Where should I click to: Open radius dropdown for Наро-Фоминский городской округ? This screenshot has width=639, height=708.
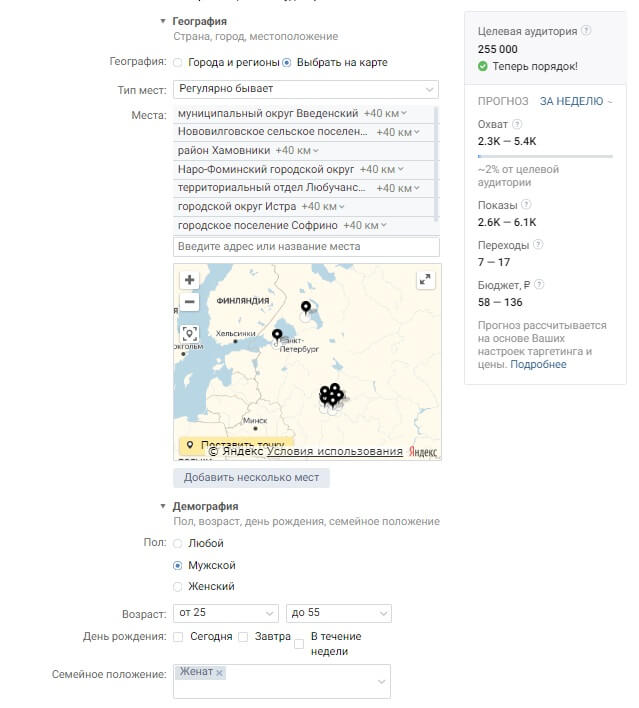(x=382, y=169)
